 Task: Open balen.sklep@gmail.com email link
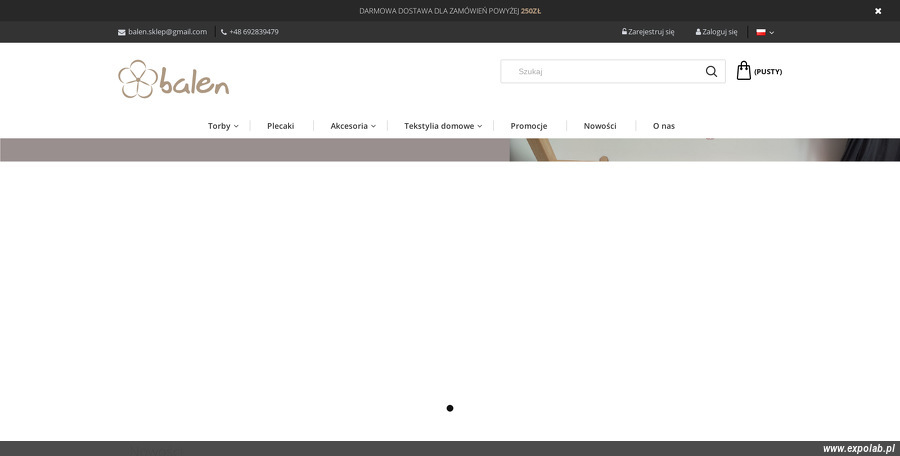tap(167, 32)
